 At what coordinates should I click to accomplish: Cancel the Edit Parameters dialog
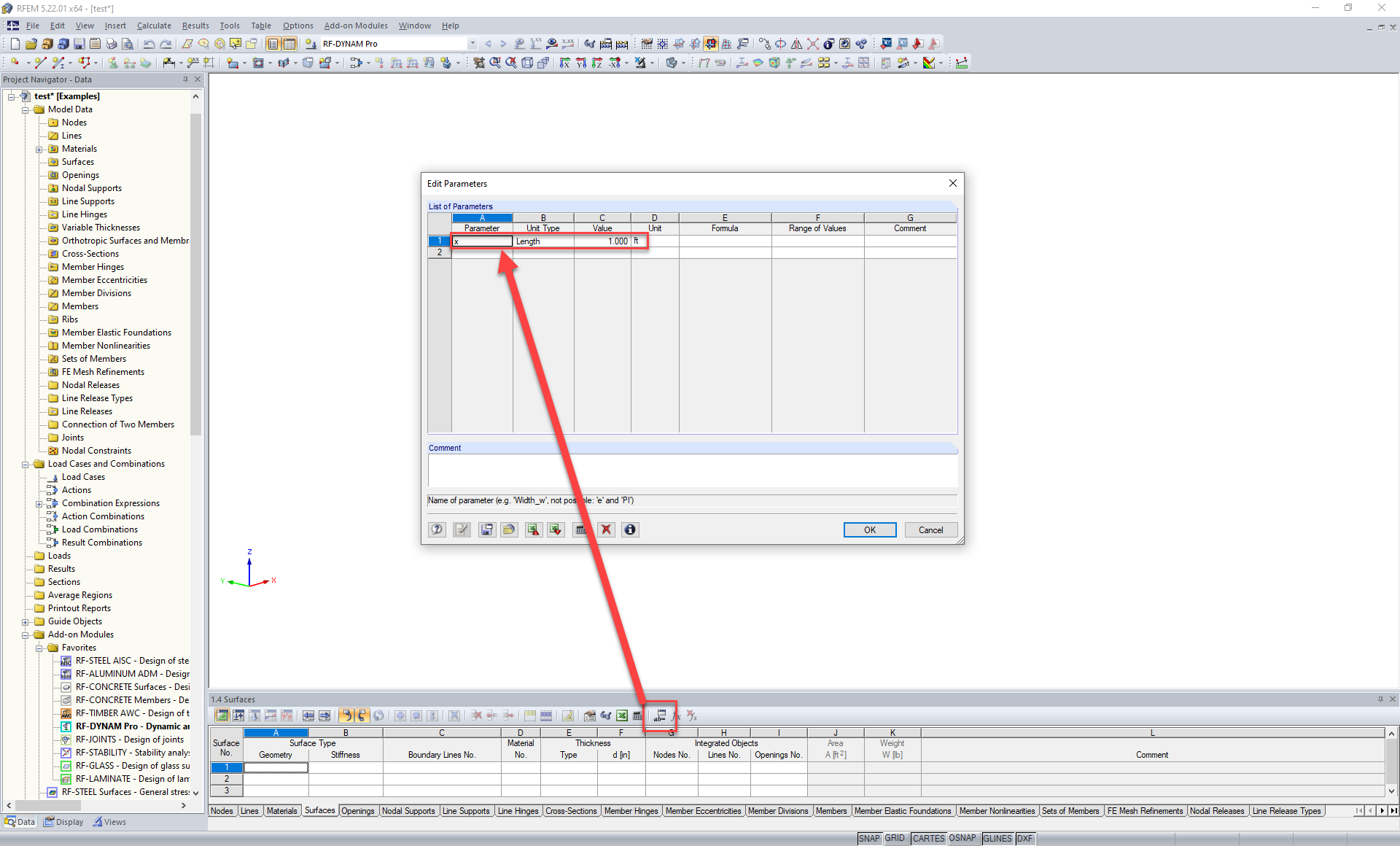click(x=930, y=529)
